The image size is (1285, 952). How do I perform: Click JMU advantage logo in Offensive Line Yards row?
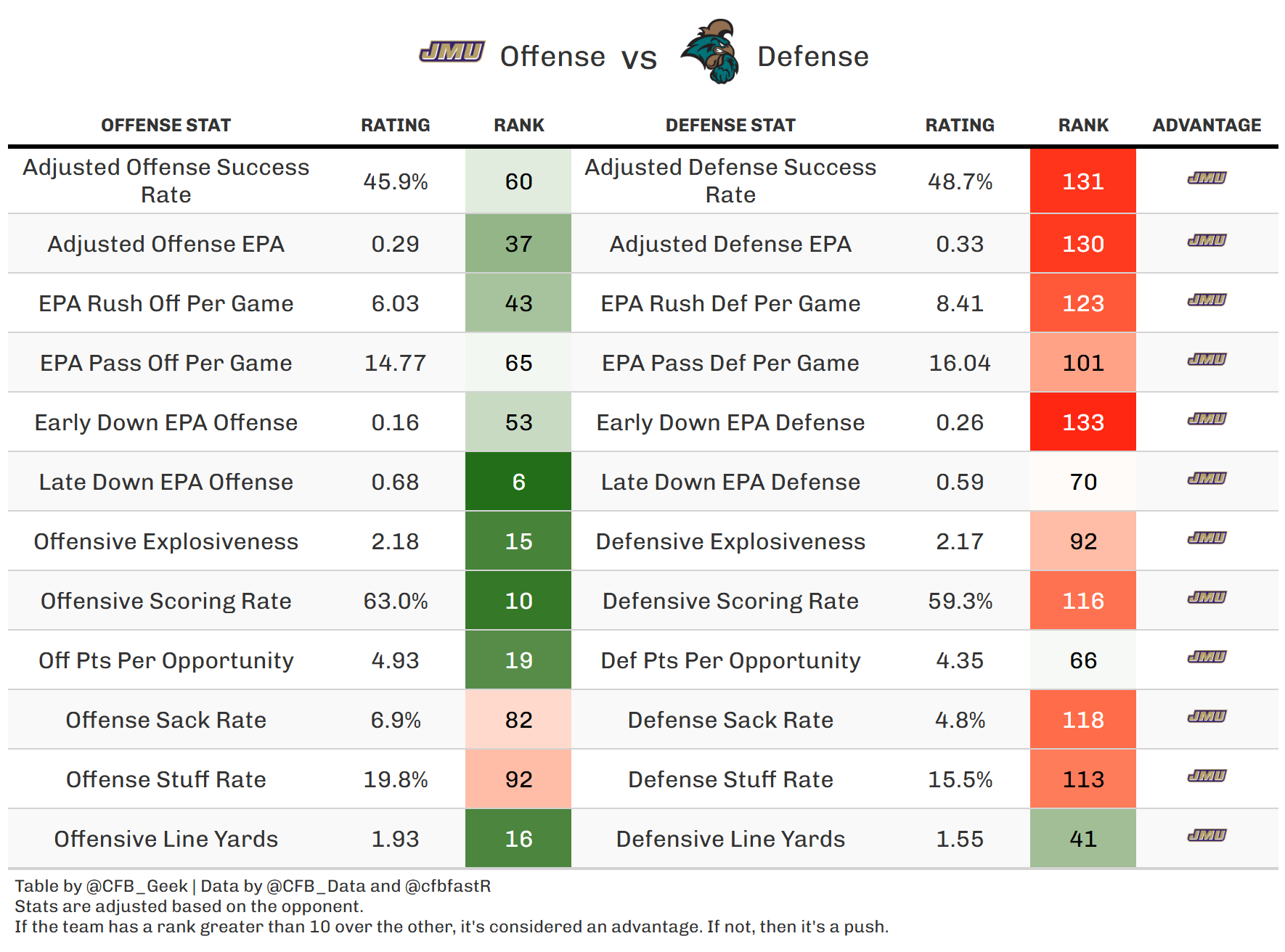1207,835
